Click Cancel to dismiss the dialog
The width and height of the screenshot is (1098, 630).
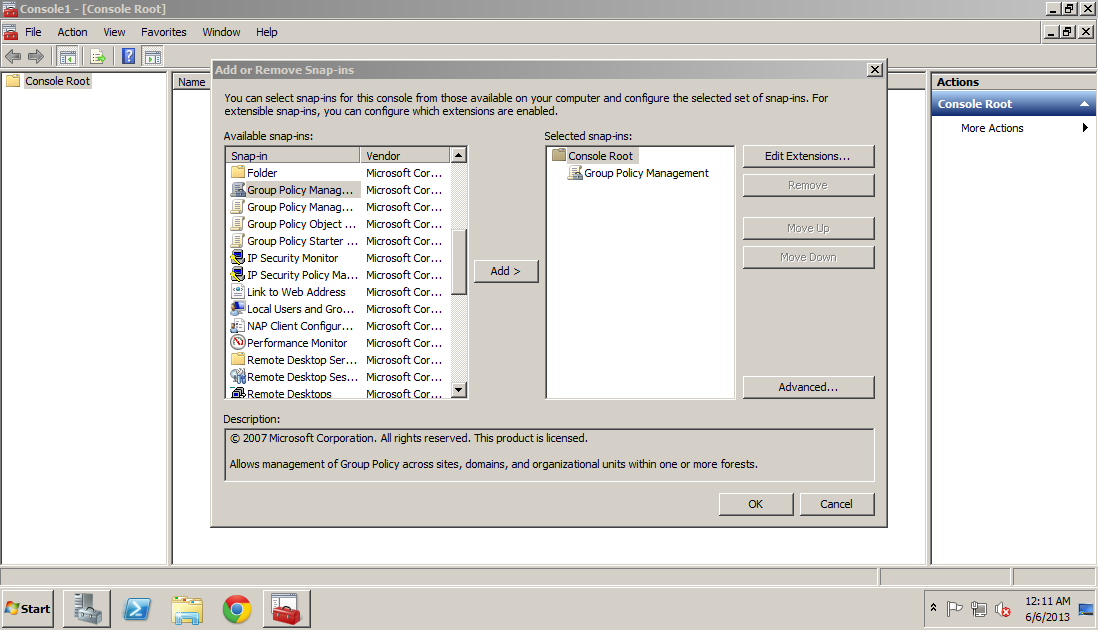click(836, 504)
